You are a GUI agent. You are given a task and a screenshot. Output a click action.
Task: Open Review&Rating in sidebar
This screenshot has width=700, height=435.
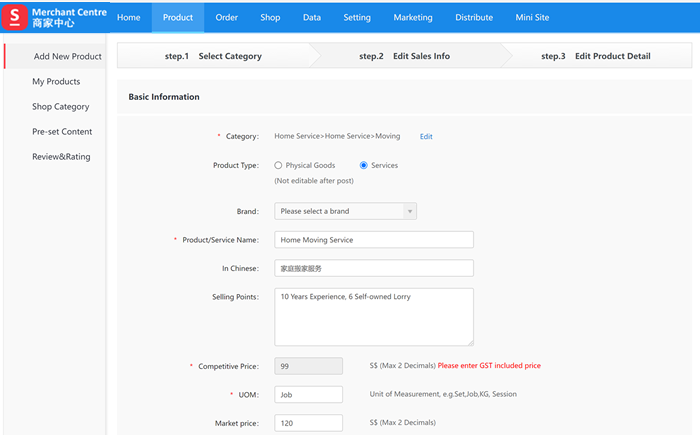[x=61, y=156]
